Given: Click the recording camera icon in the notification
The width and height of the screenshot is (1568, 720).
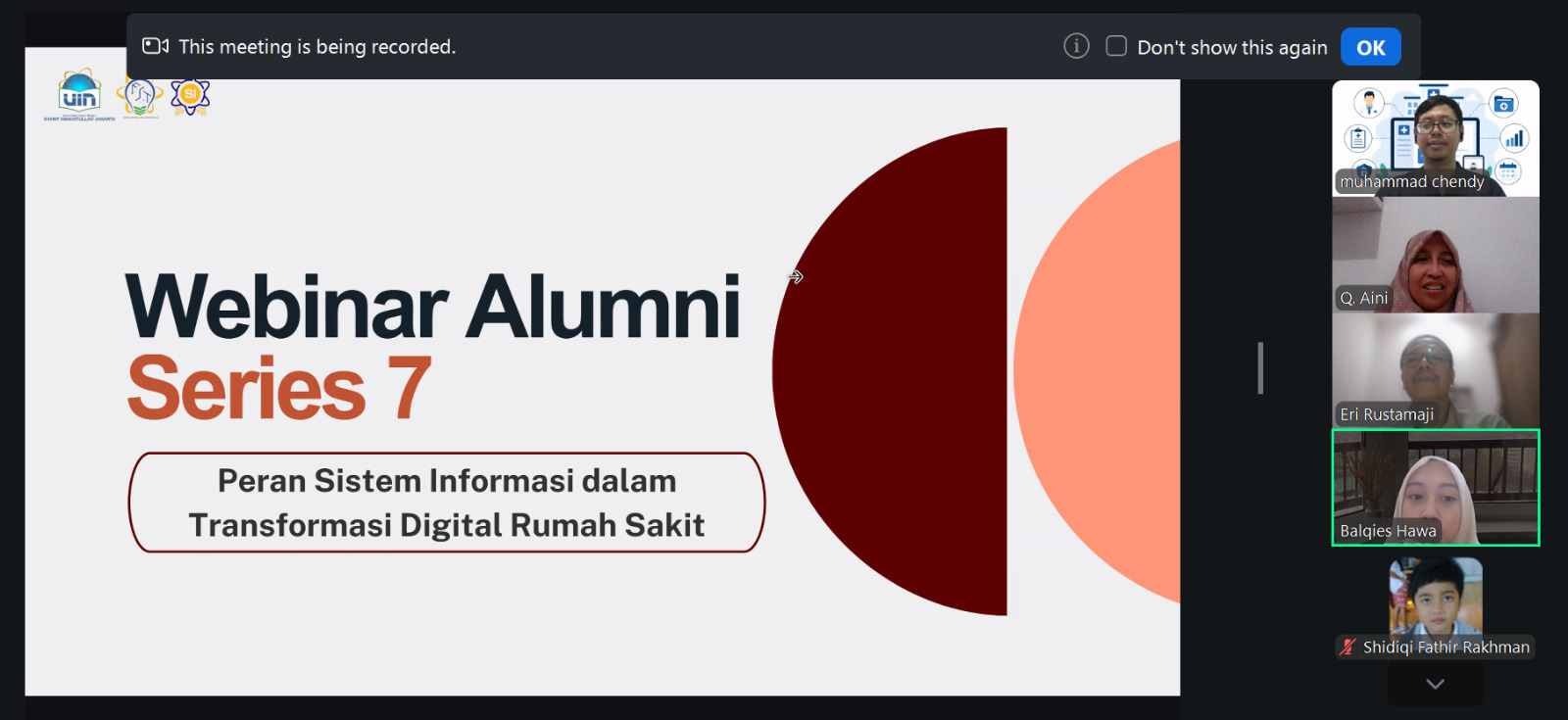Looking at the screenshot, I should pos(156,46).
